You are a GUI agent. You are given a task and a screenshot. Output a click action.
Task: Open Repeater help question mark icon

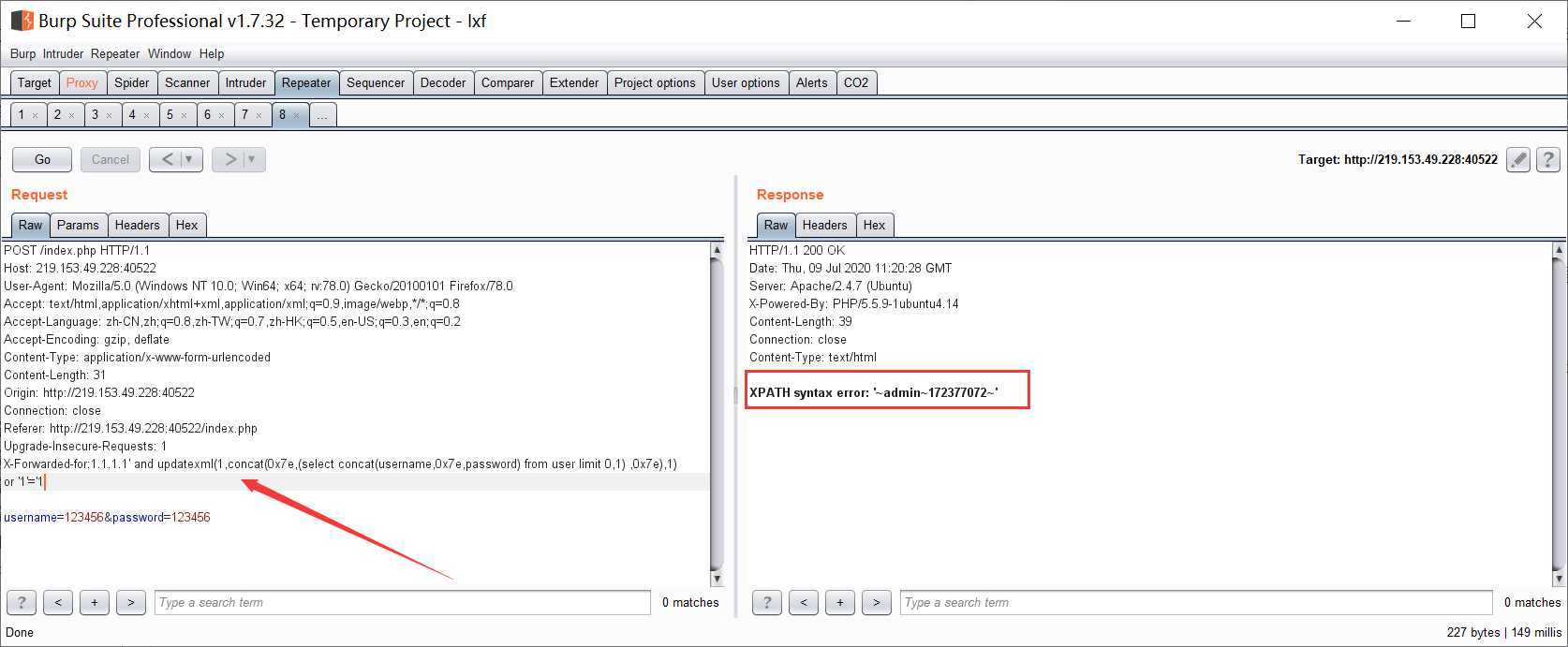click(x=1548, y=160)
